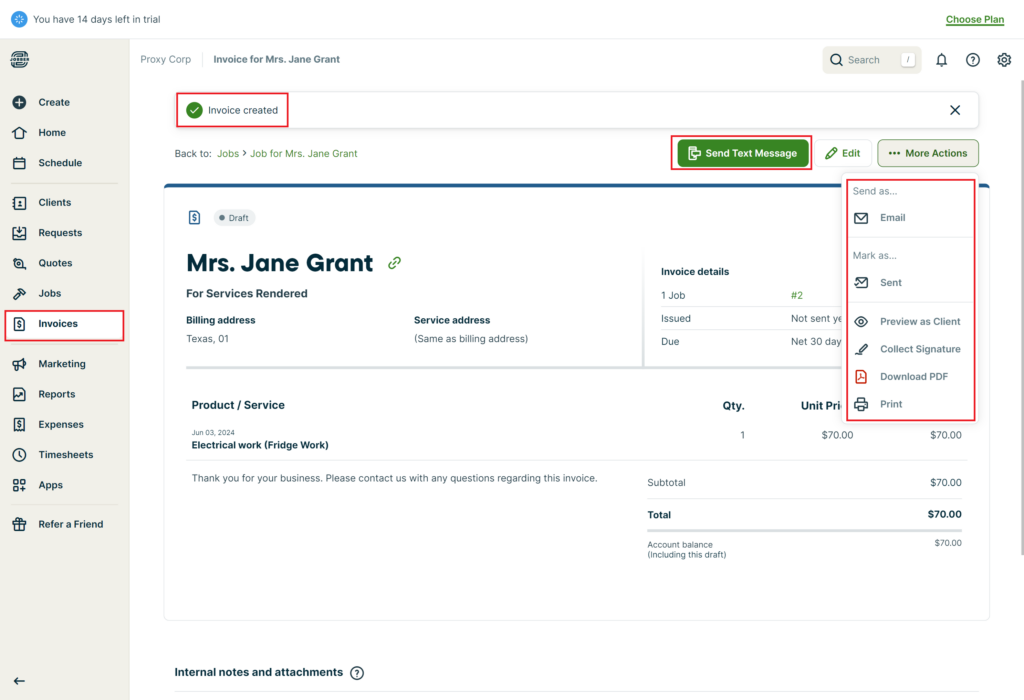Dismiss the Invoice created notification

click(x=955, y=110)
